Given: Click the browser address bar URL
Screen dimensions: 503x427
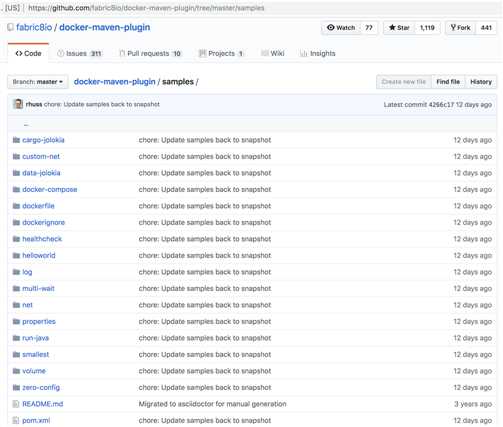Looking at the screenshot, I should 146,8.
